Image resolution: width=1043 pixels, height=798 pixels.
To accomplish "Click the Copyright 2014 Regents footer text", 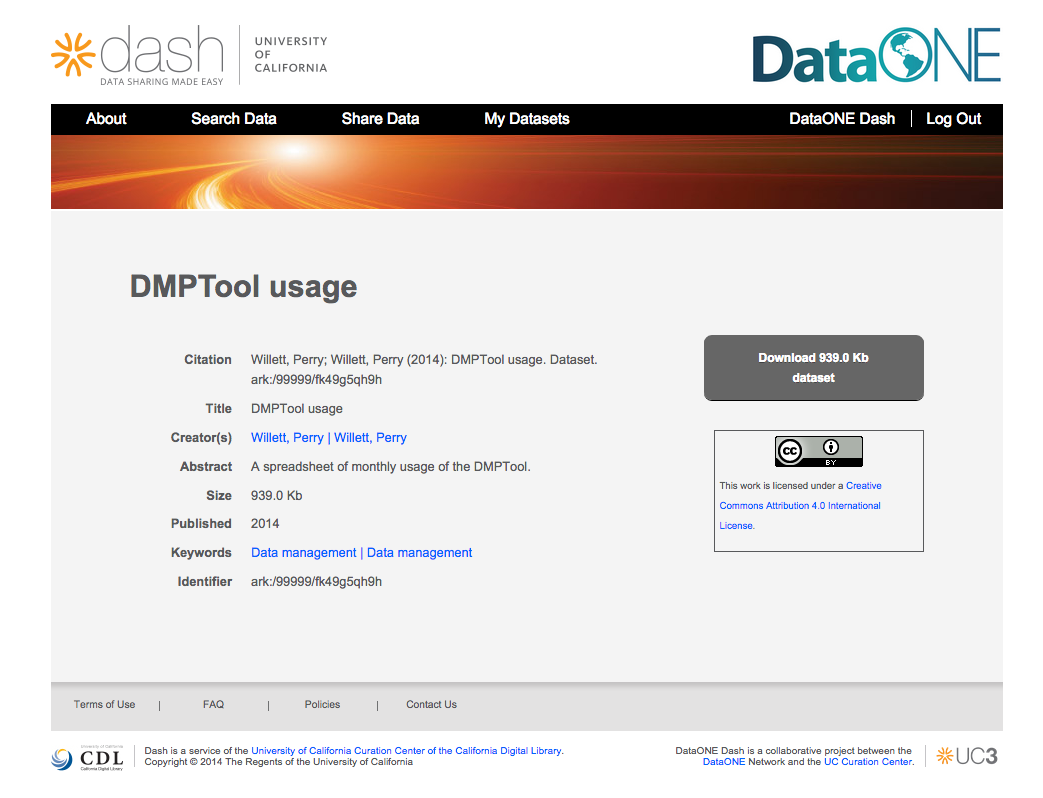I will pyautogui.click(x=279, y=762).
